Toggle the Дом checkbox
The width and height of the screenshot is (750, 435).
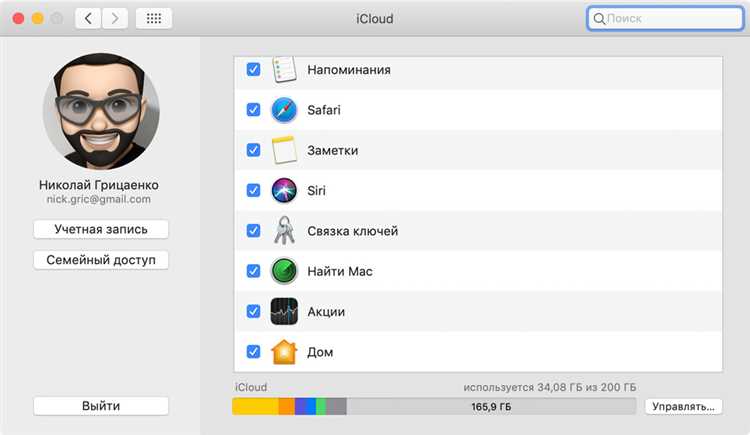point(254,352)
